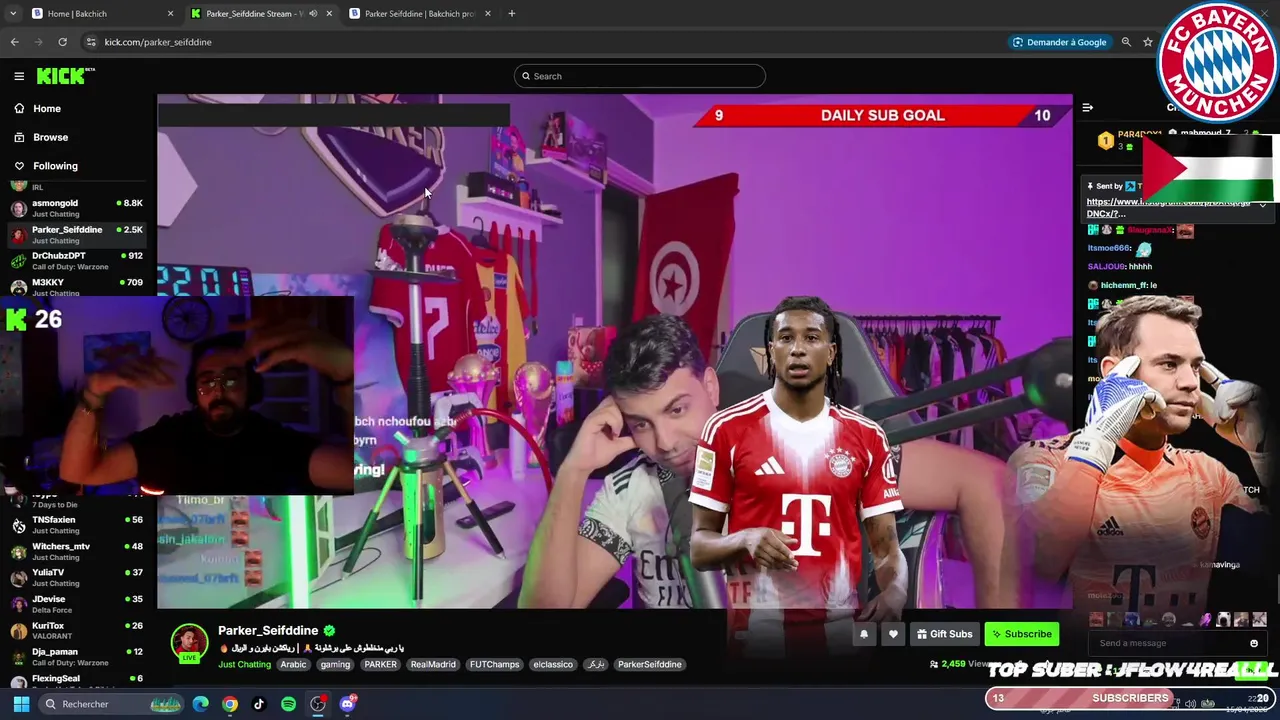Open Discord from the taskbar

347,704
